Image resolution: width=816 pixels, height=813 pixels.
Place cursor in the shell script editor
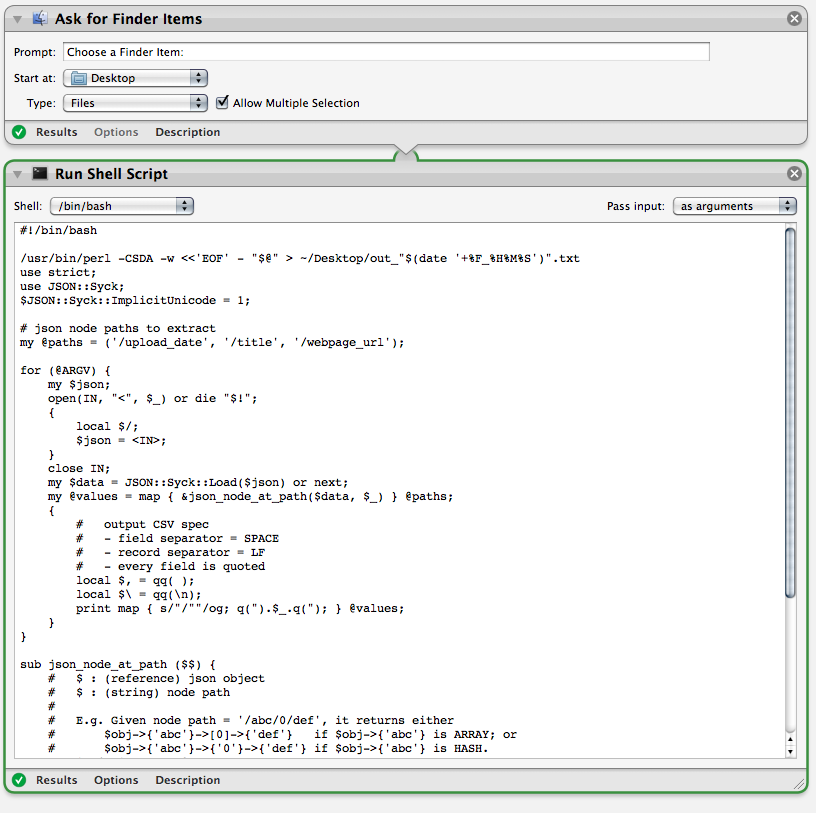point(400,450)
